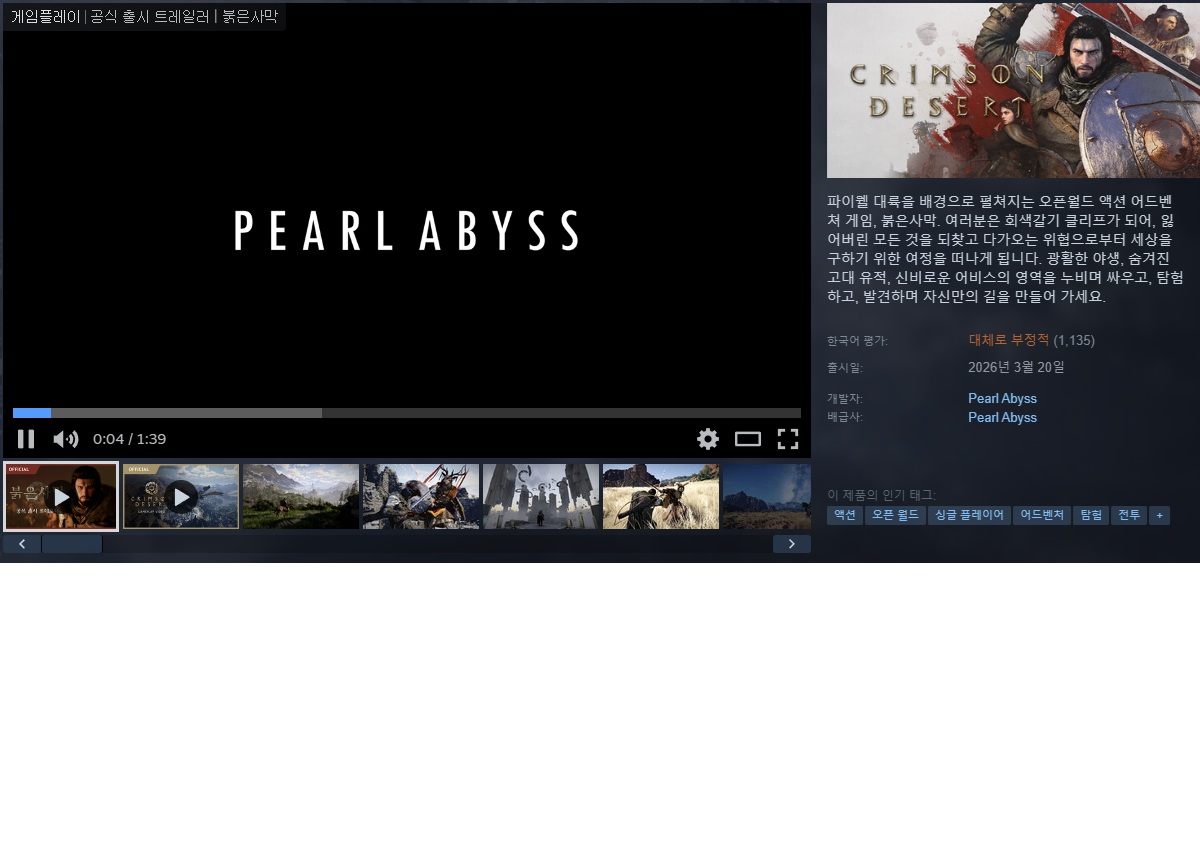Image resolution: width=1200 pixels, height=859 pixels.
Task: Toggle theater mode rectangle icon
Action: click(748, 439)
